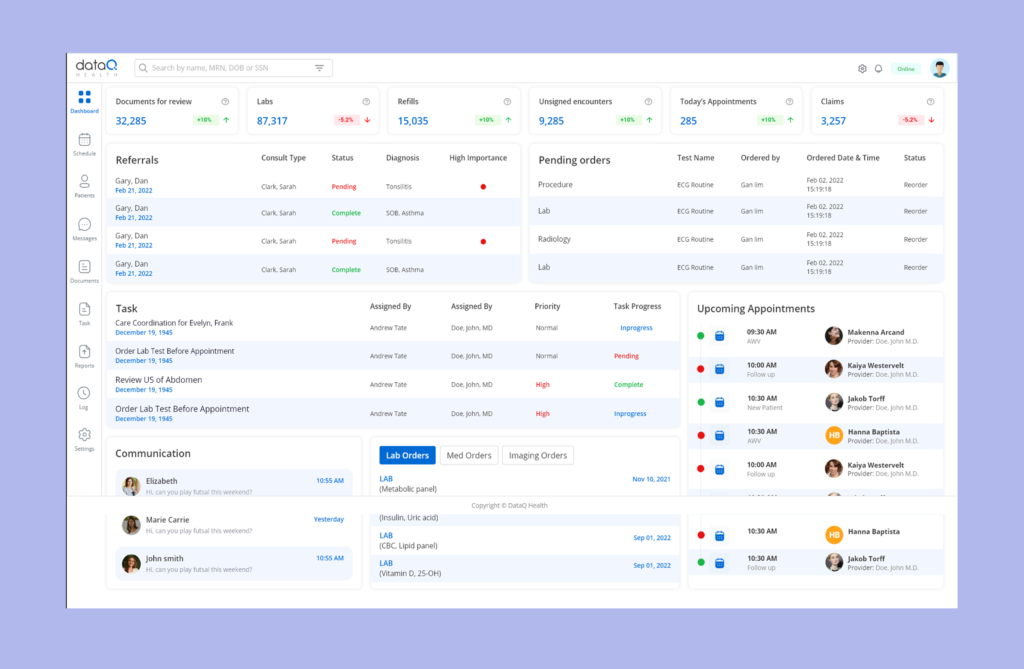Click the patient search input field
This screenshot has height=669, width=1024.
(225, 68)
